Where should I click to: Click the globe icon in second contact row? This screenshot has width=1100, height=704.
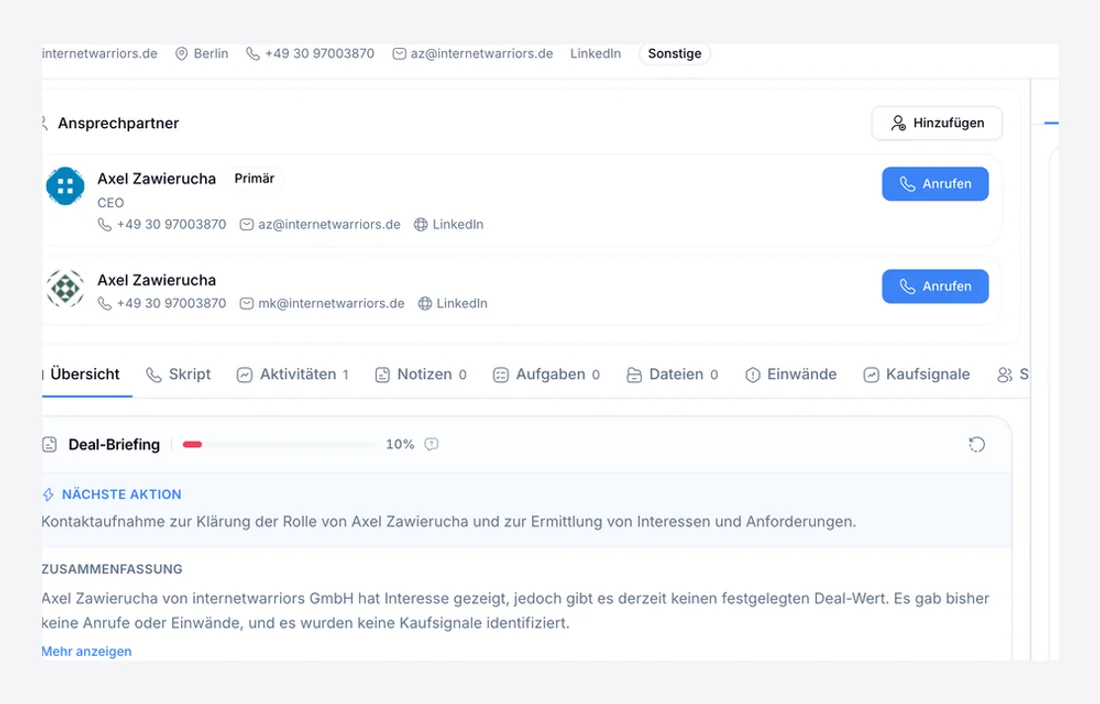point(424,304)
